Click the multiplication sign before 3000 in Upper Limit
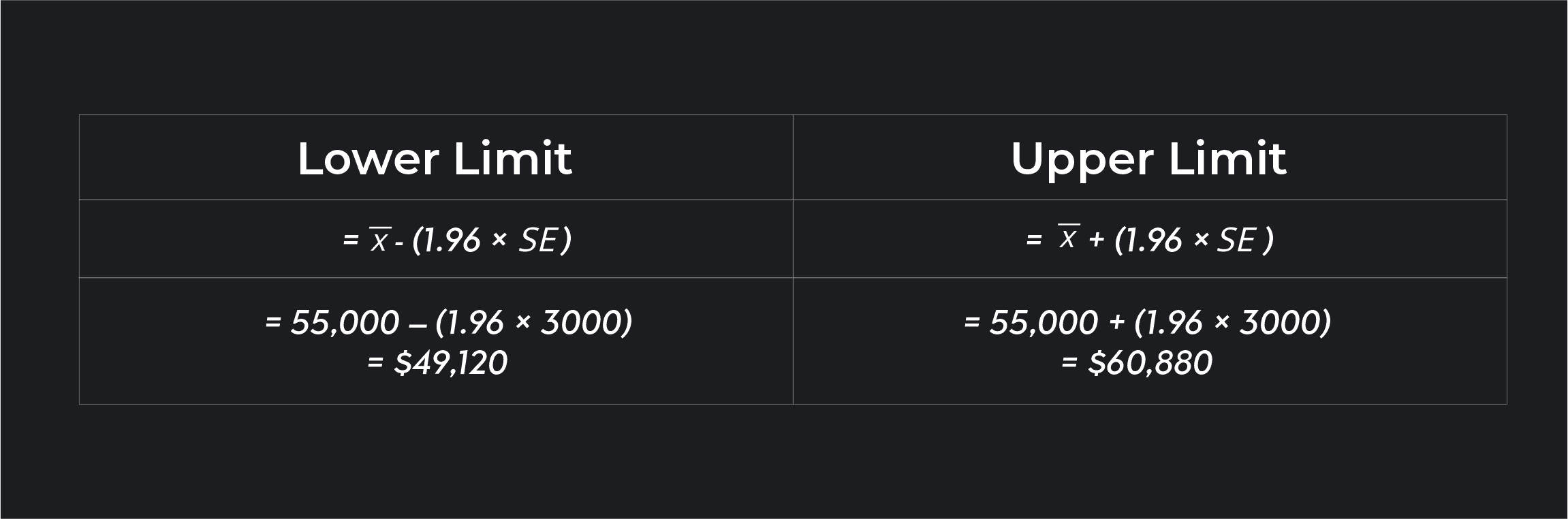The width and height of the screenshot is (1568, 519). (1221, 322)
